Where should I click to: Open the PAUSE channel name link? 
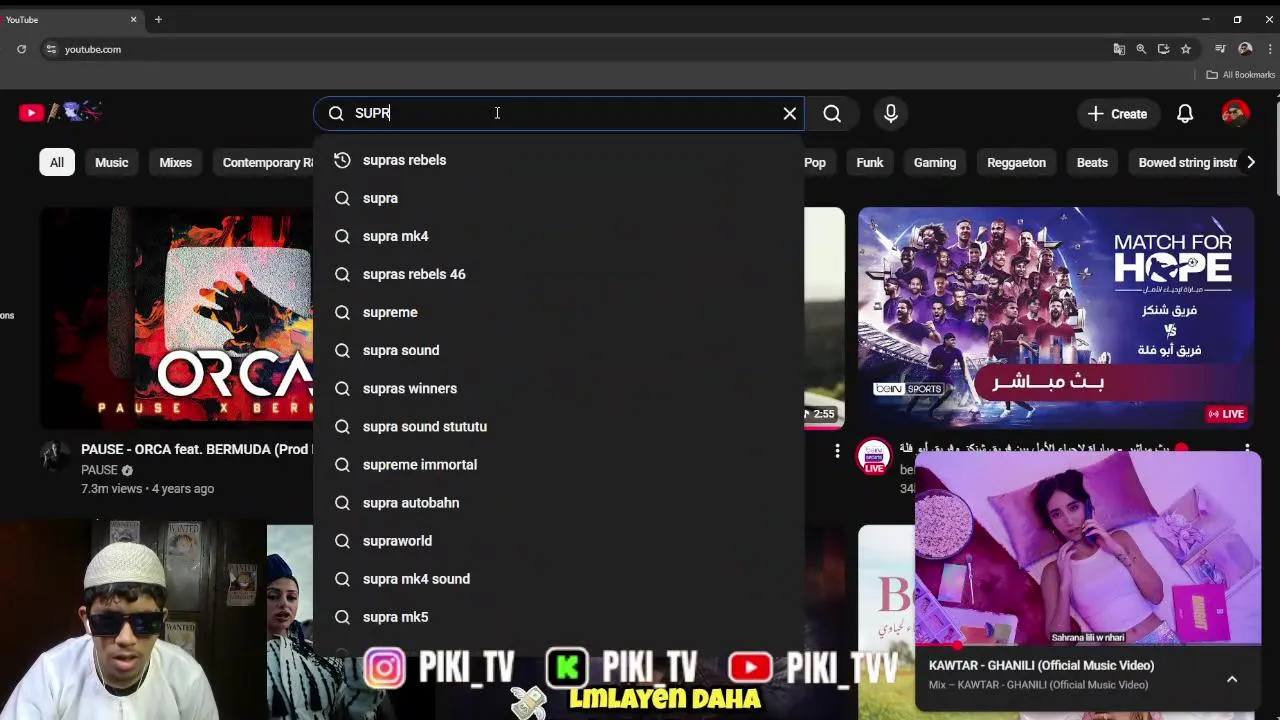[99, 470]
